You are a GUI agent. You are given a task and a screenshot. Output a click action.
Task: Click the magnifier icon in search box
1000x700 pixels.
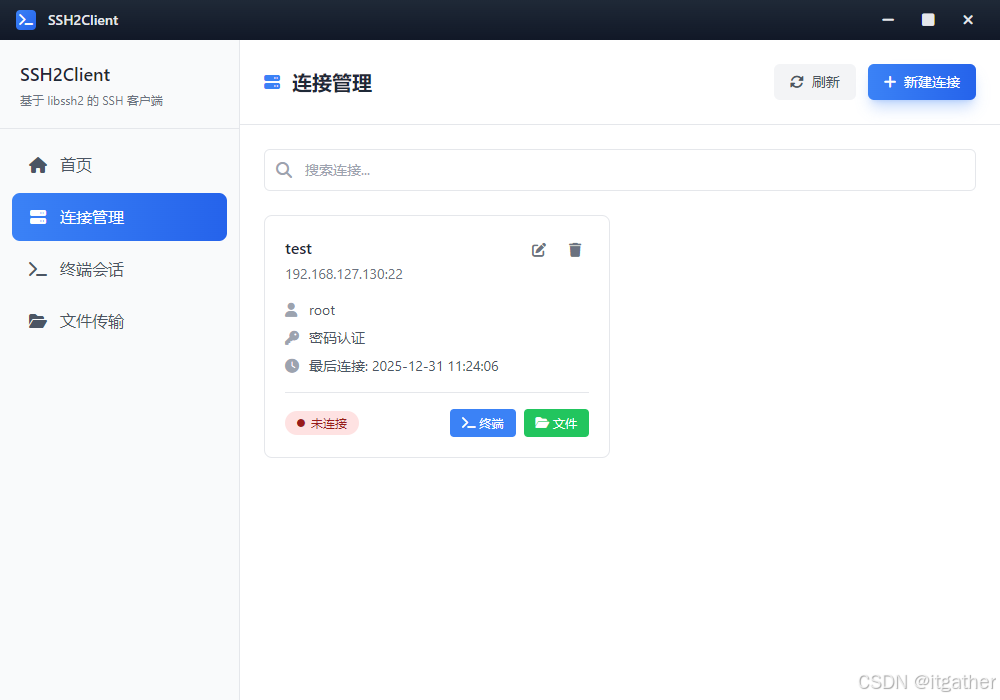pos(284,170)
